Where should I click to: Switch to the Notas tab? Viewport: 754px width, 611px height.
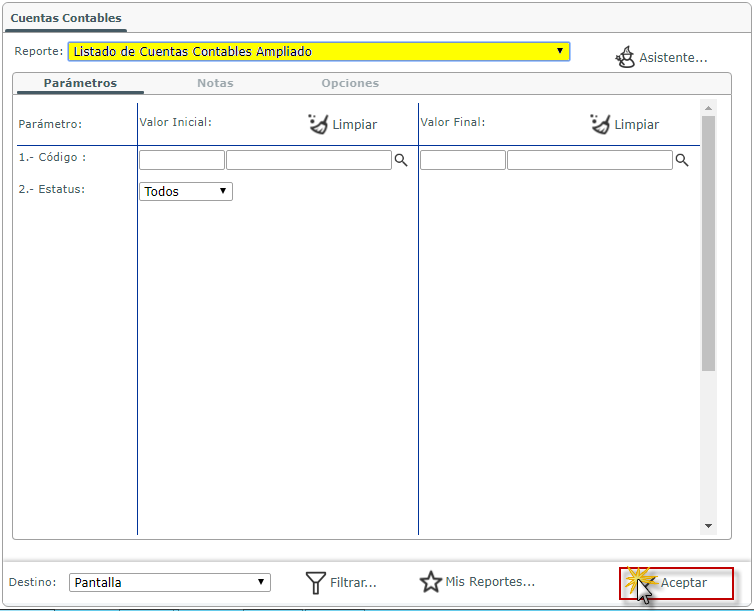[215, 83]
